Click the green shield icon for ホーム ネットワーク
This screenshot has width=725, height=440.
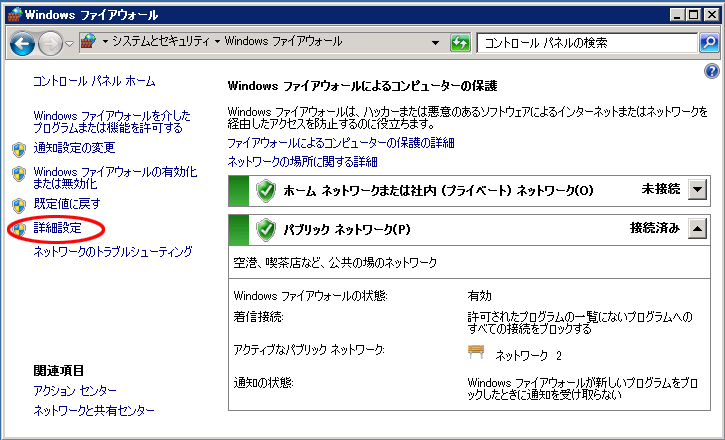point(266,191)
